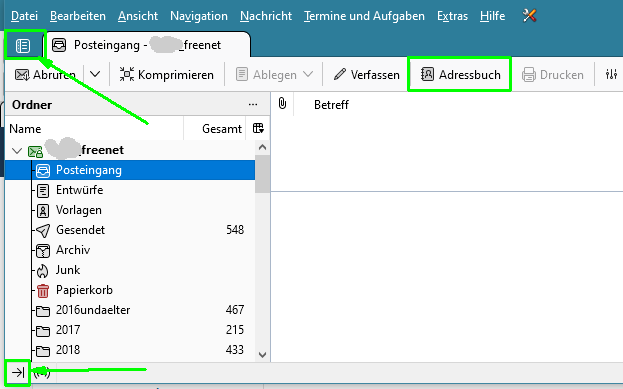The image size is (623, 389).
Task: Sort folders by Gesamt column
Action: click(215, 128)
